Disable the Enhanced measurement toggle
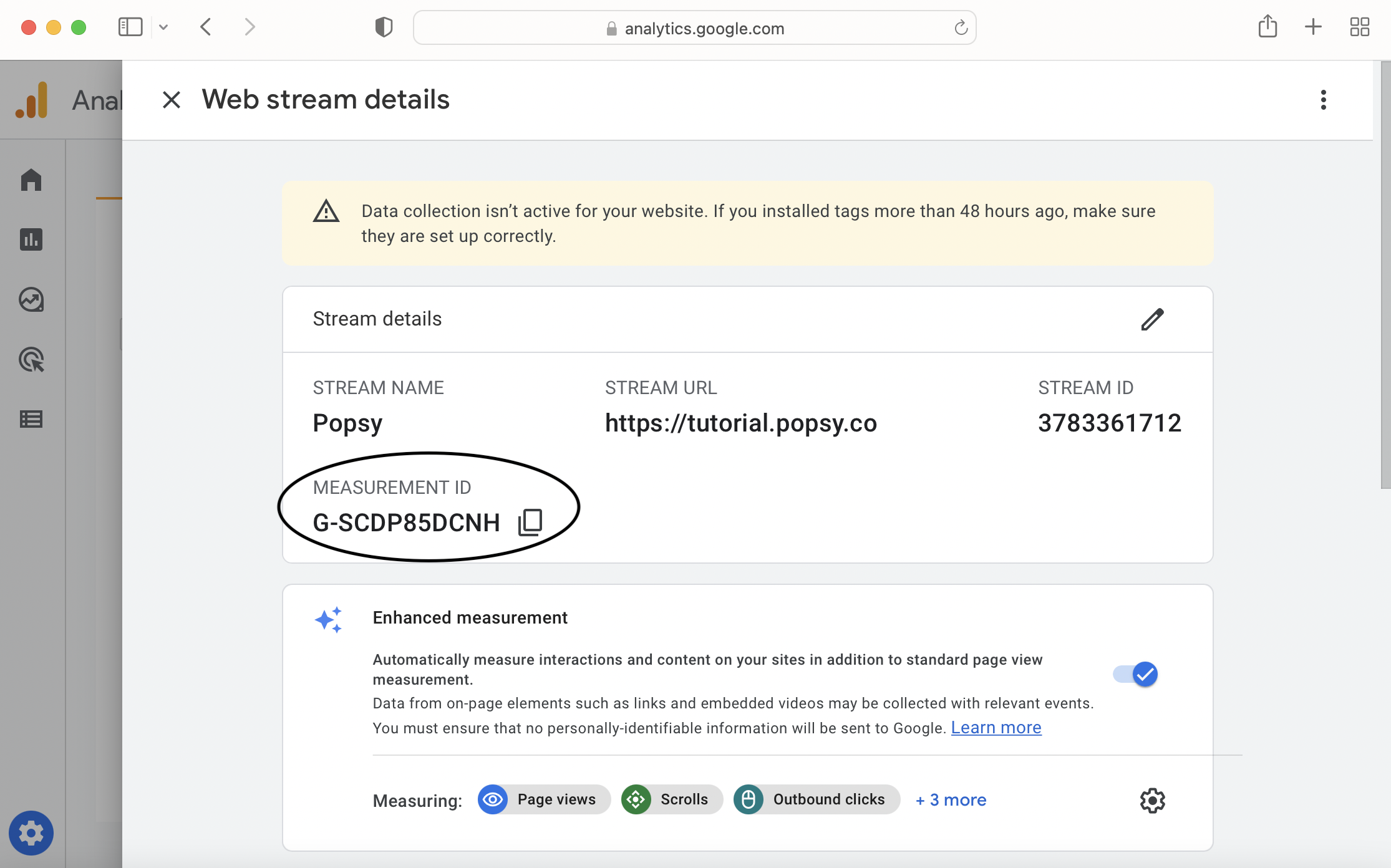 [1136, 674]
